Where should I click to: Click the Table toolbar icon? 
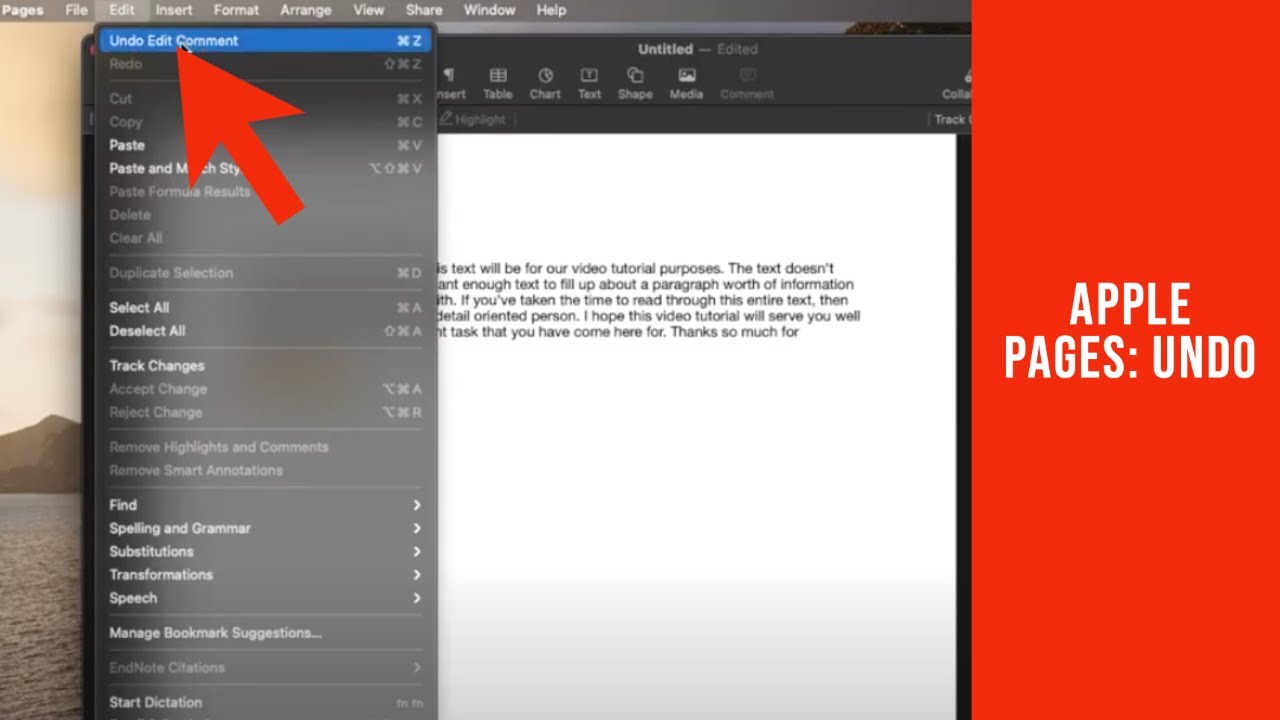coord(497,84)
